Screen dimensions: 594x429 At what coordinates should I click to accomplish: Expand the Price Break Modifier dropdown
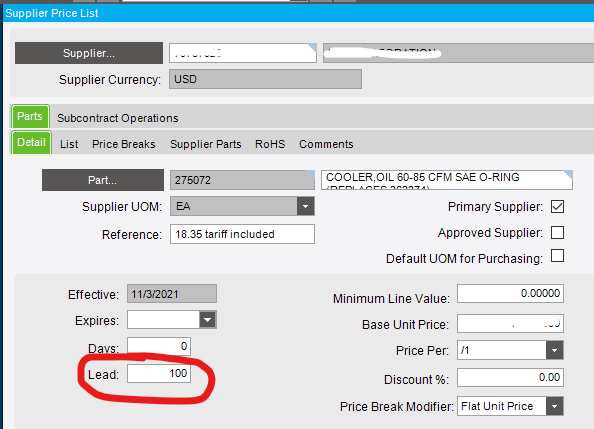pos(555,406)
